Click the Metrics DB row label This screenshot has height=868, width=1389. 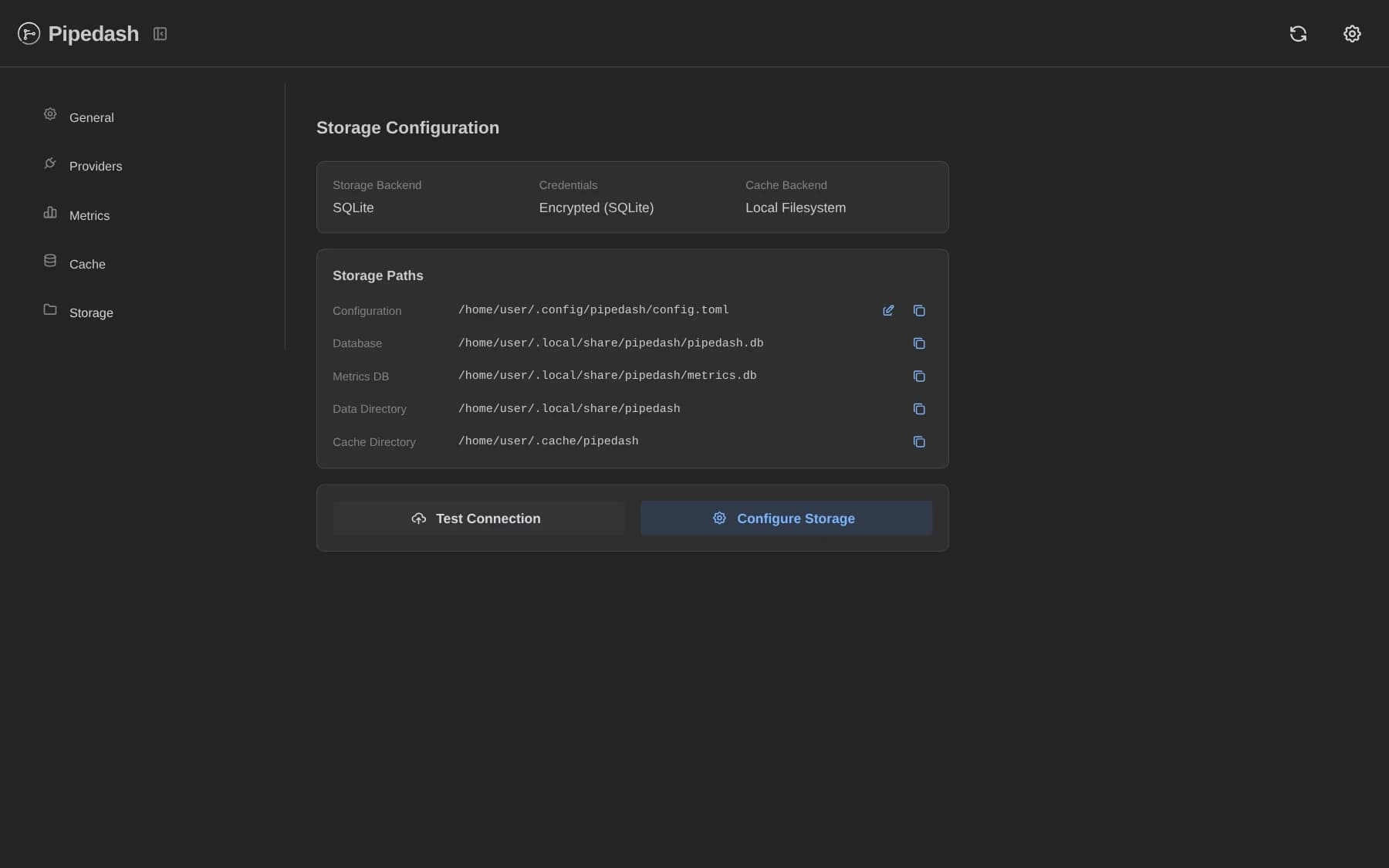[360, 377]
